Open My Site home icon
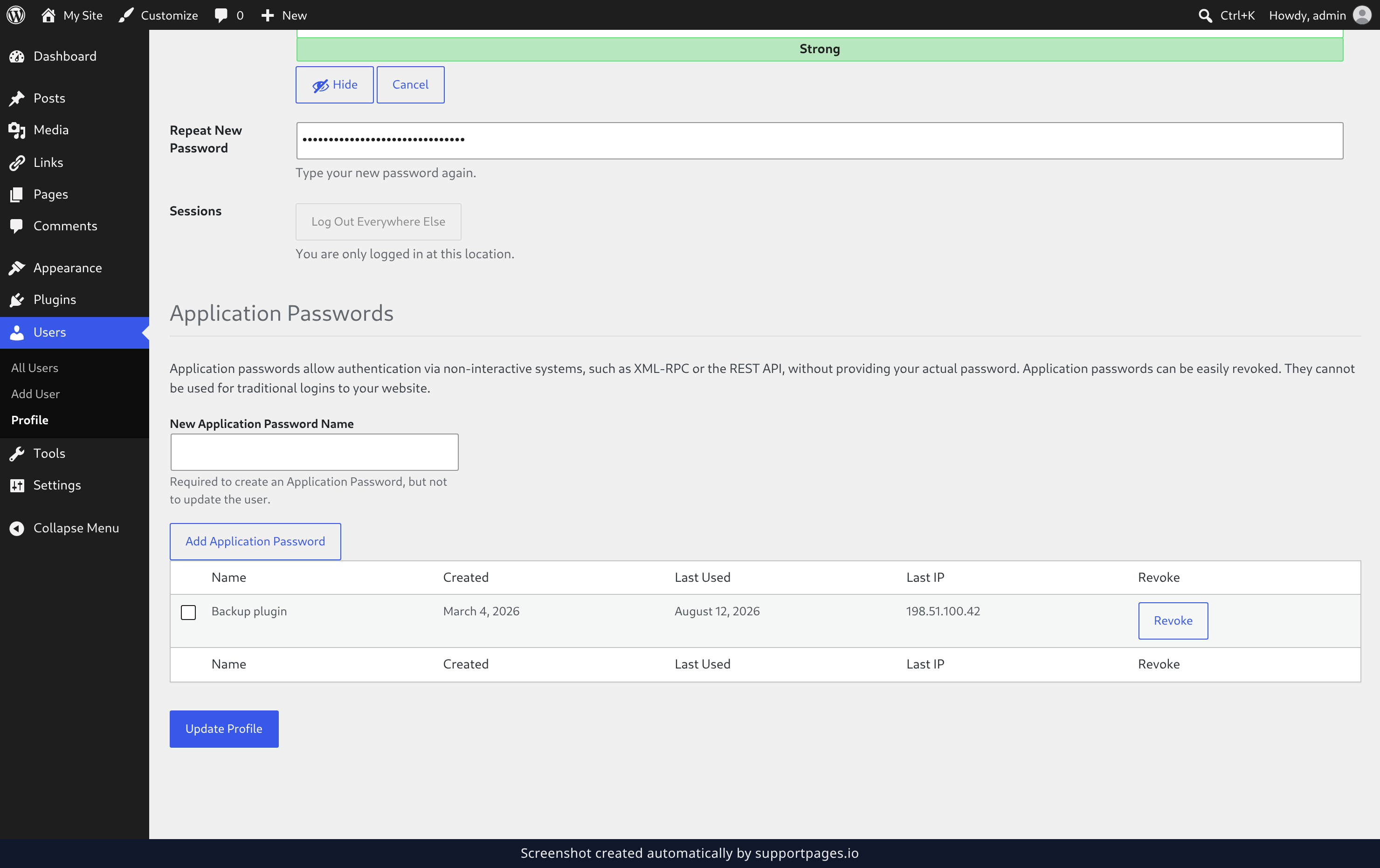 point(48,15)
